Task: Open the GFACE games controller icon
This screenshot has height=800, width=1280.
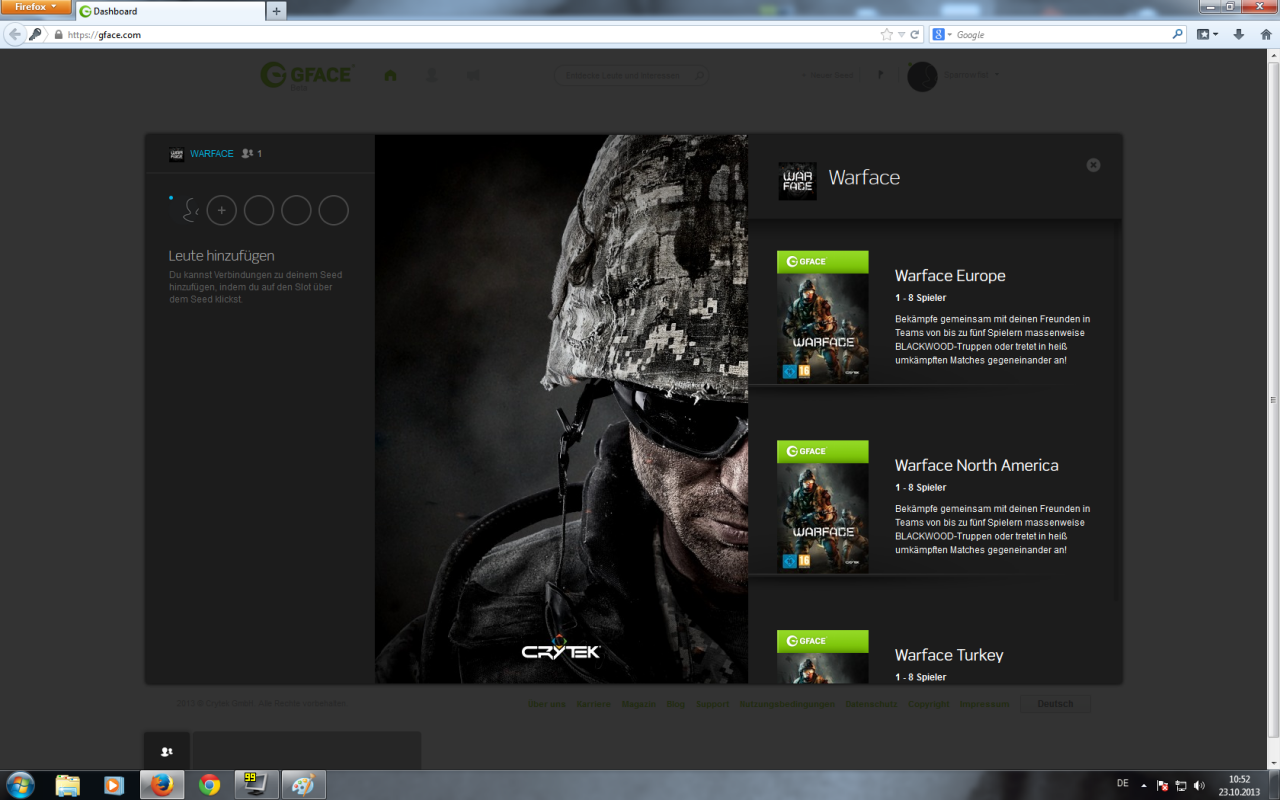Action: [473, 75]
